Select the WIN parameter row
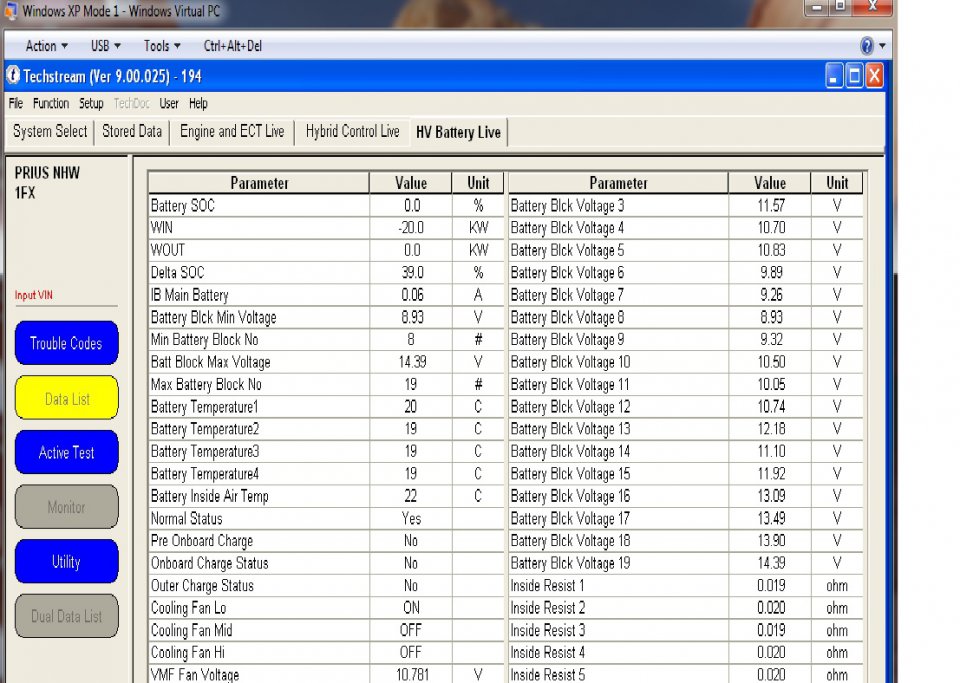The height and width of the screenshot is (683, 960). click(x=326, y=228)
